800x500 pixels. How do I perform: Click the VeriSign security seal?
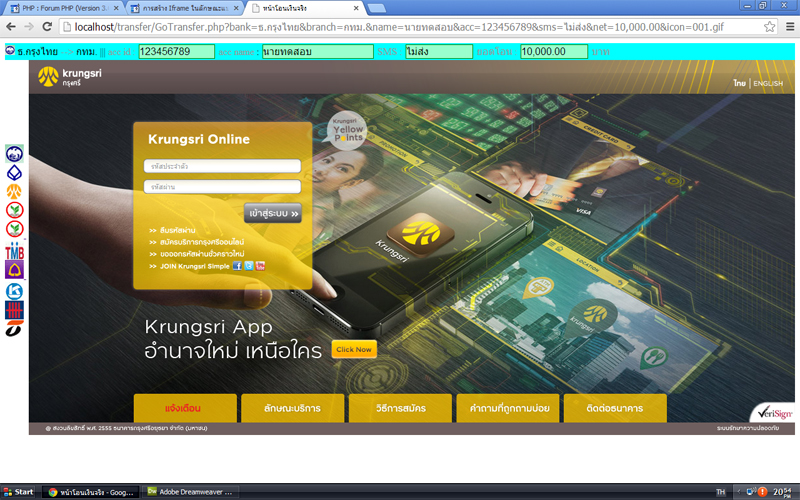point(774,412)
